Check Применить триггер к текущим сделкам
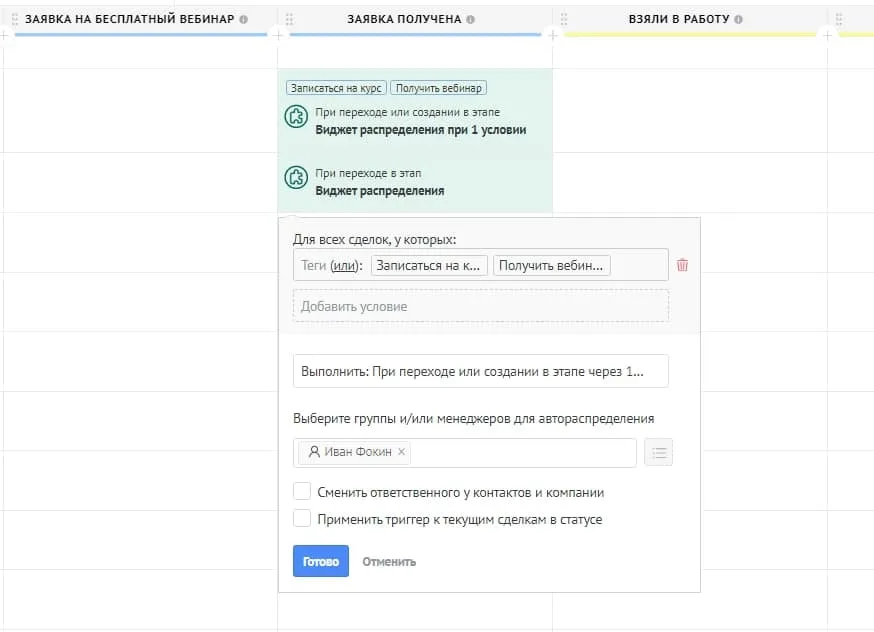Viewport: 874px width, 632px height. [x=302, y=519]
